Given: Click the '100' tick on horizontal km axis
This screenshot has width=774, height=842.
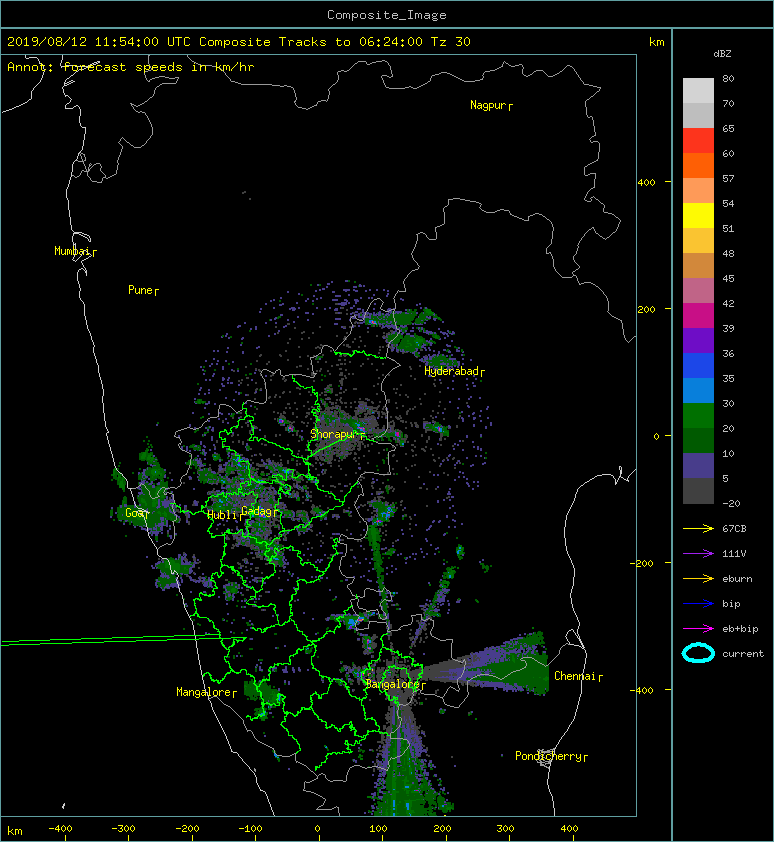Looking at the screenshot, I should coord(378,829).
